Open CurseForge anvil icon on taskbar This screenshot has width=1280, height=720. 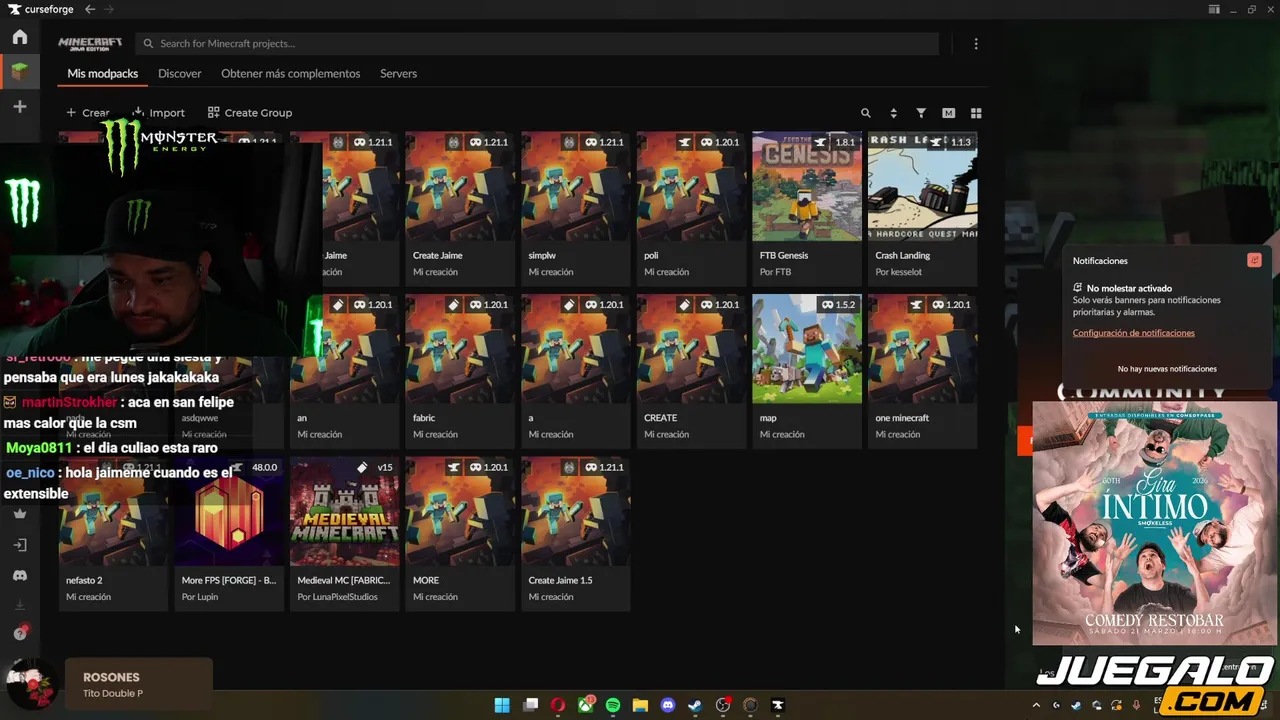pos(778,705)
